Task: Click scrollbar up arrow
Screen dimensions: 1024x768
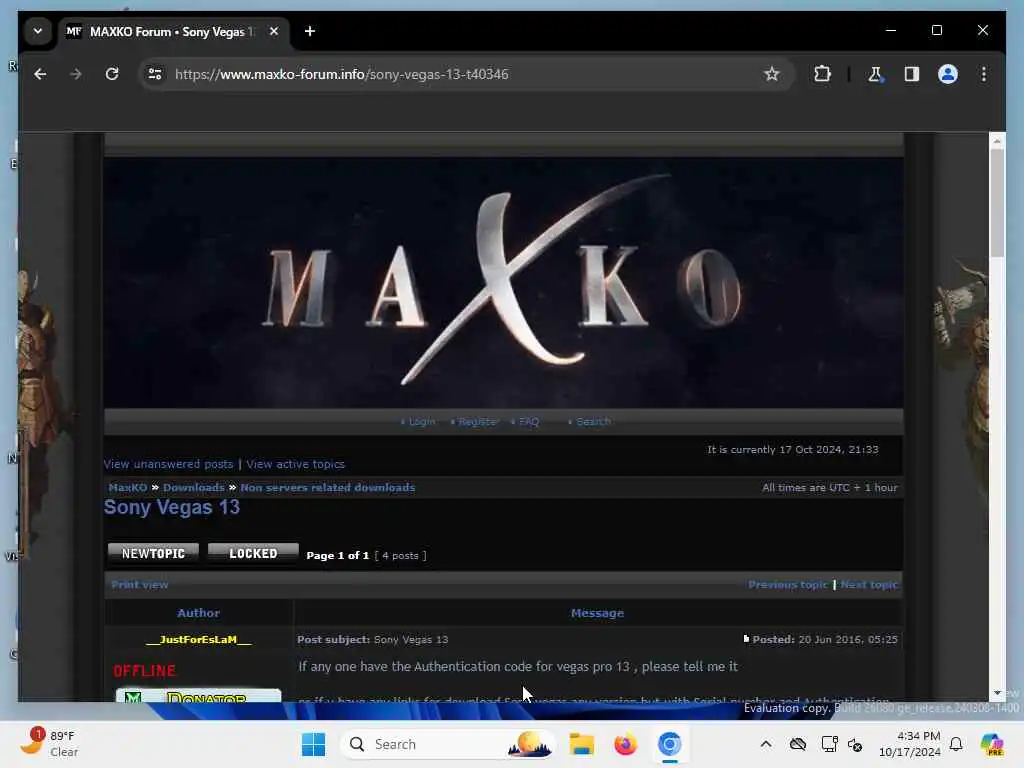Action: point(997,140)
